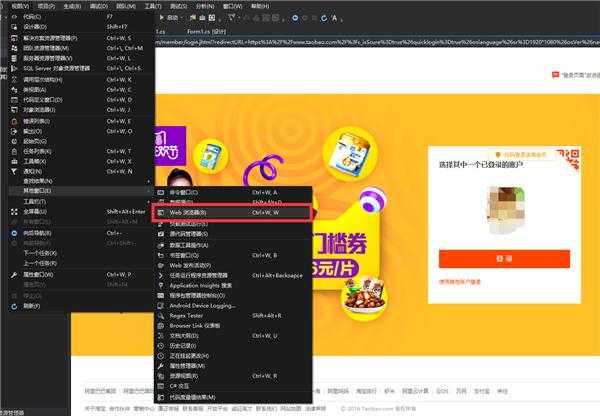The width and height of the screenshot is (600, 416).
Task: Click the 任务列表 icon, Ctrl+W, T
Action: click(x=14, y=151)
